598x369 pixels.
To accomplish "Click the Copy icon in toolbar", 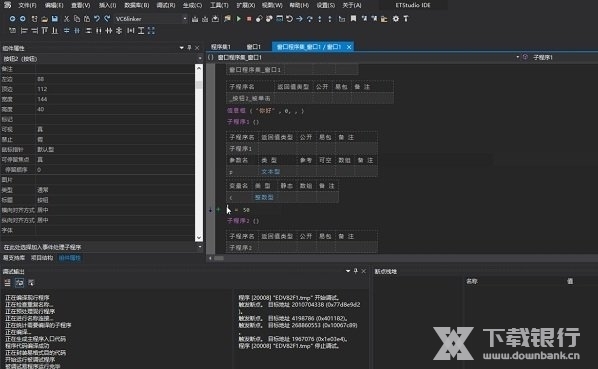I will (x=77, y=19).
